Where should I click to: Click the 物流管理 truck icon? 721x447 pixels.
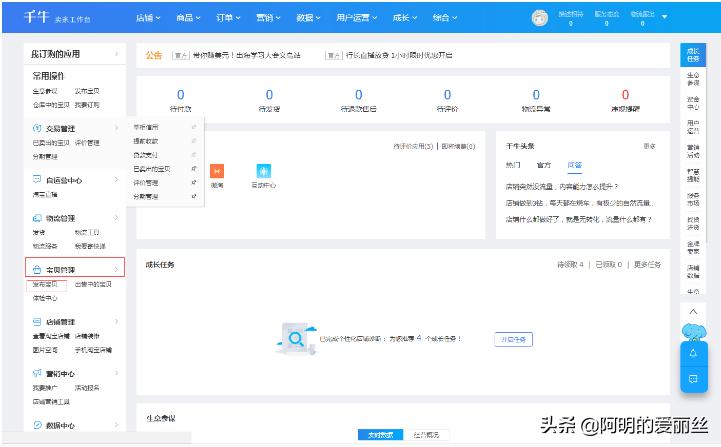(x=37, y=218)
